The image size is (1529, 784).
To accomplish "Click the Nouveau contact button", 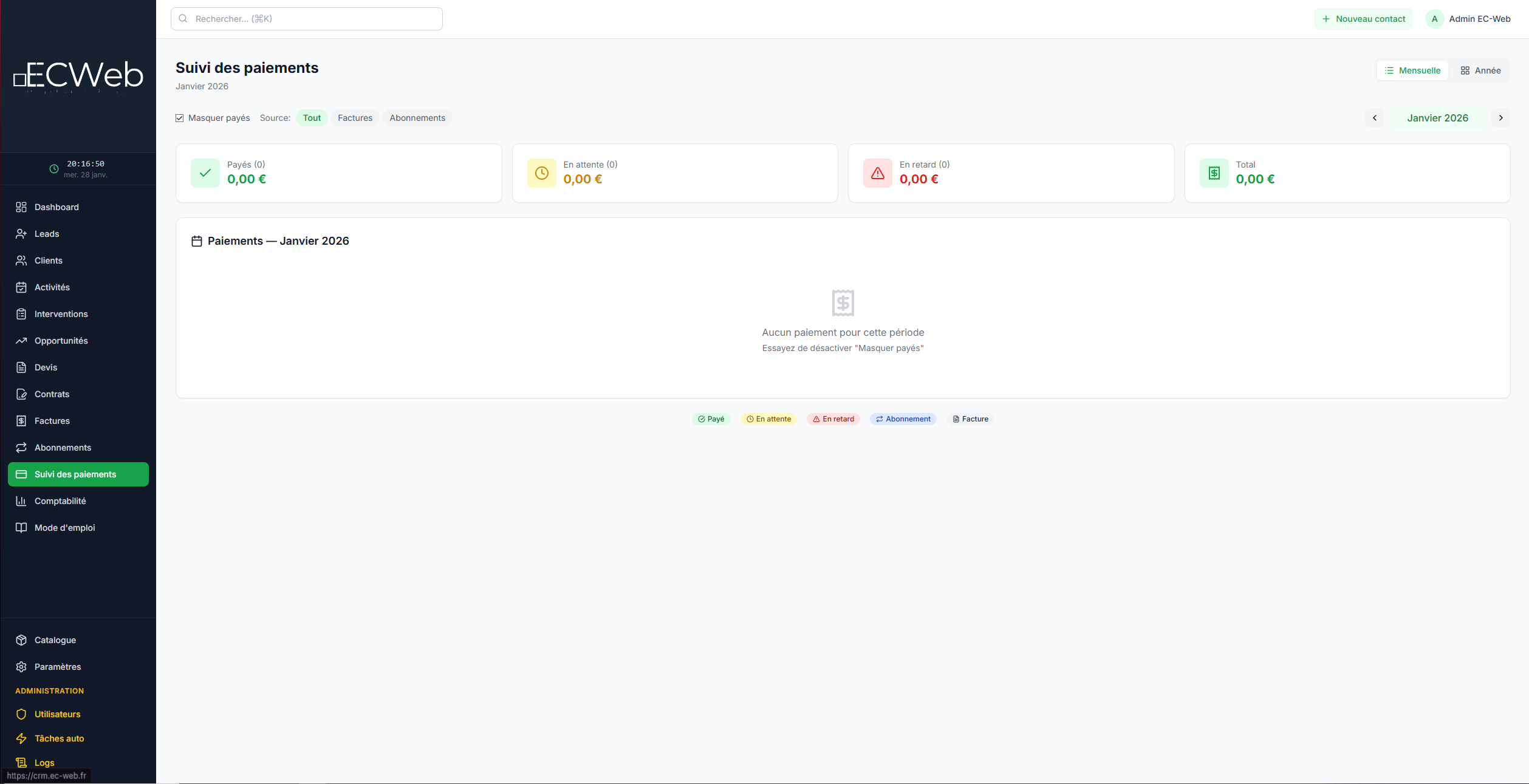I will coord(1363,18).
